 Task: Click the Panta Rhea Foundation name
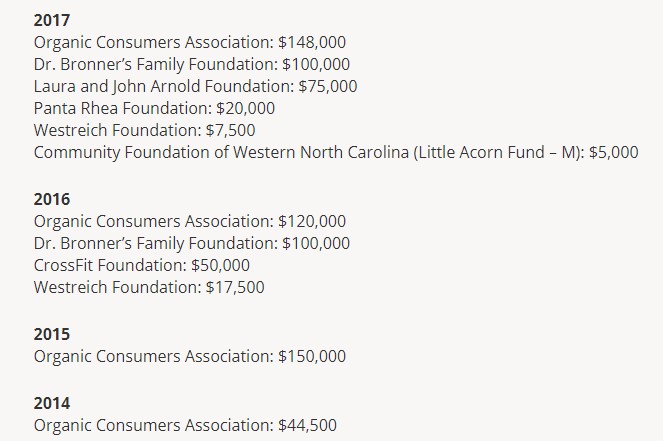(x=121, y=108)
